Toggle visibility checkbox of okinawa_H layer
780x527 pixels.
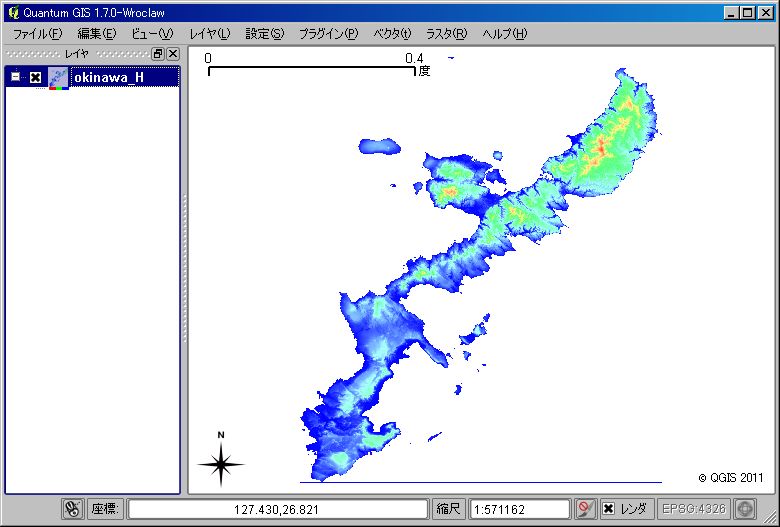(x=35, y=78)
